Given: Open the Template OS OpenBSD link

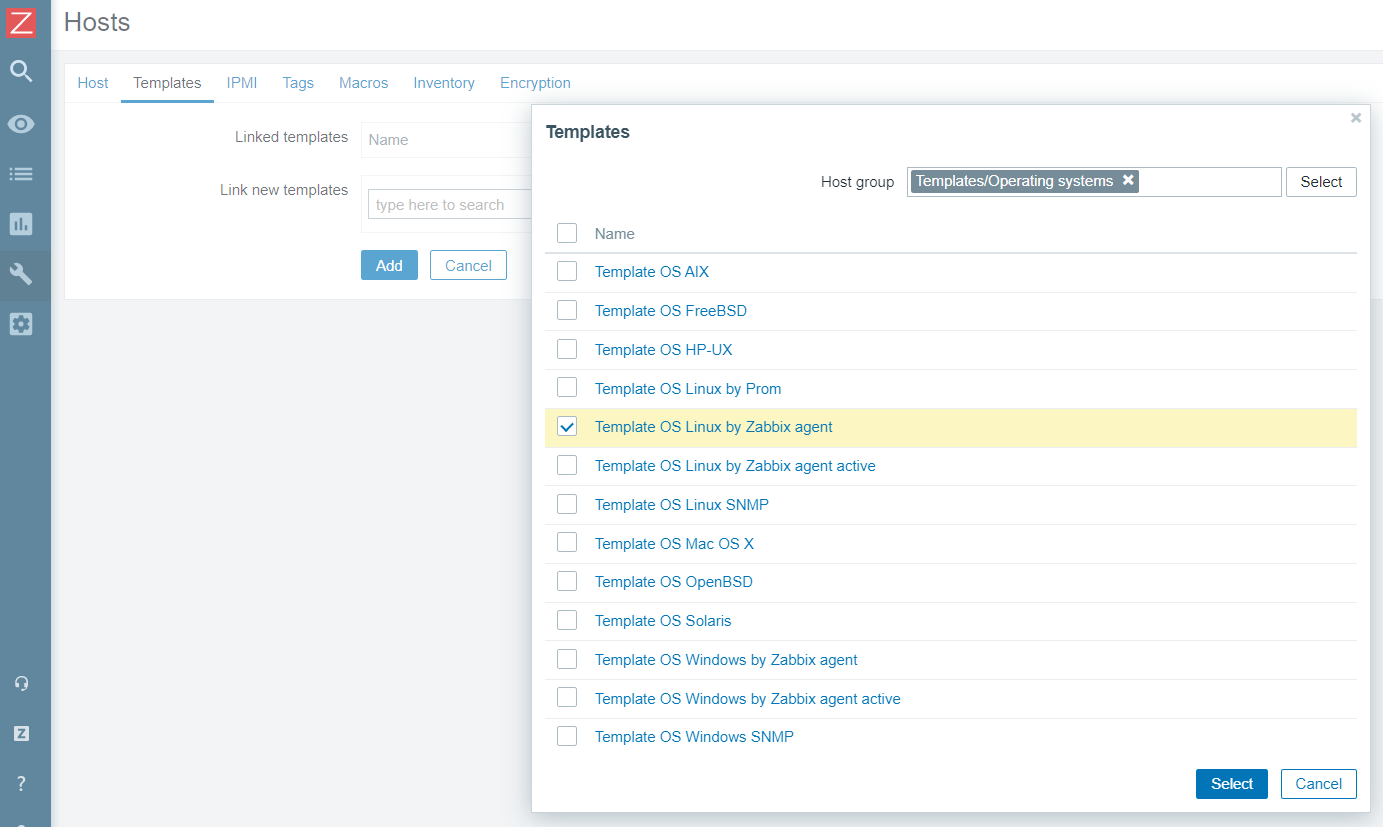Looking at the screenshot, I should [674, 582].
